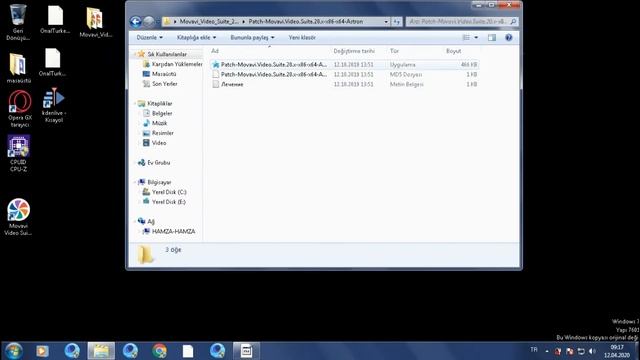Click the File Explorer taskbar button

(101, 351)
